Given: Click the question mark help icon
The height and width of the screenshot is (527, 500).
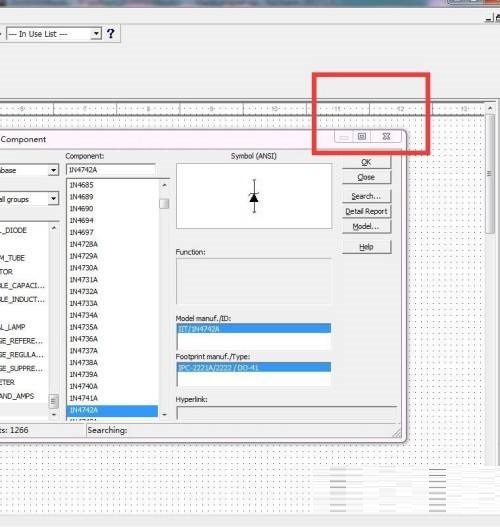Looking at the screenshot, I should click(x=111, y=34).
